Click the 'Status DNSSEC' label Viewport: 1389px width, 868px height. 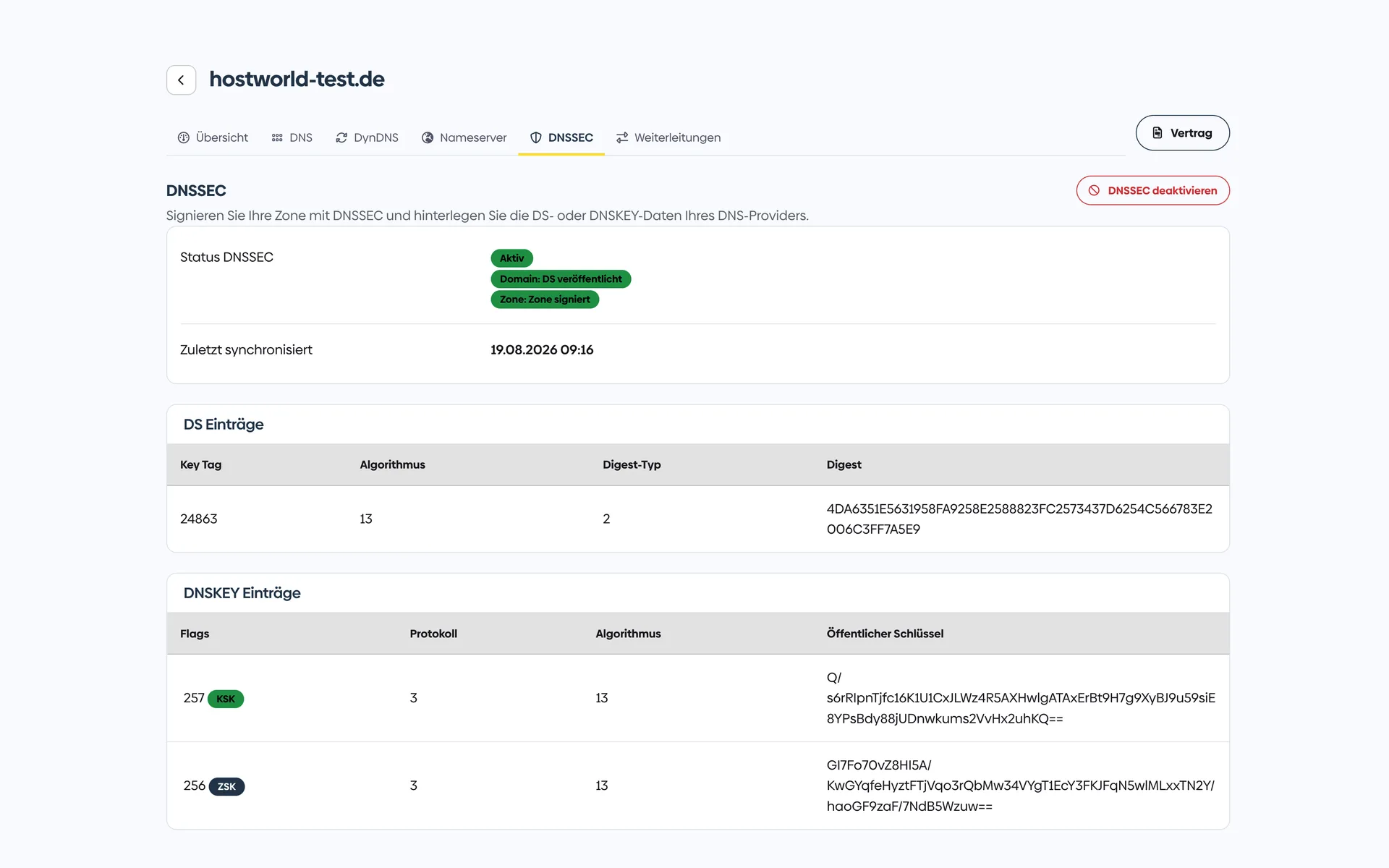pos(226,258)
